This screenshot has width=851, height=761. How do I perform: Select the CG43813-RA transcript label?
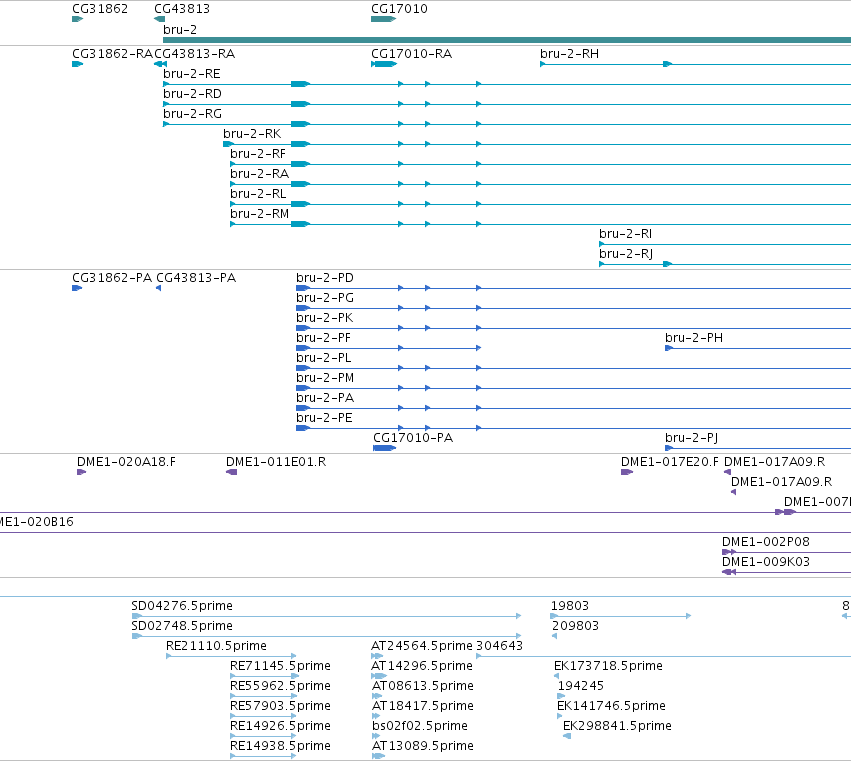tap(194, 54)
